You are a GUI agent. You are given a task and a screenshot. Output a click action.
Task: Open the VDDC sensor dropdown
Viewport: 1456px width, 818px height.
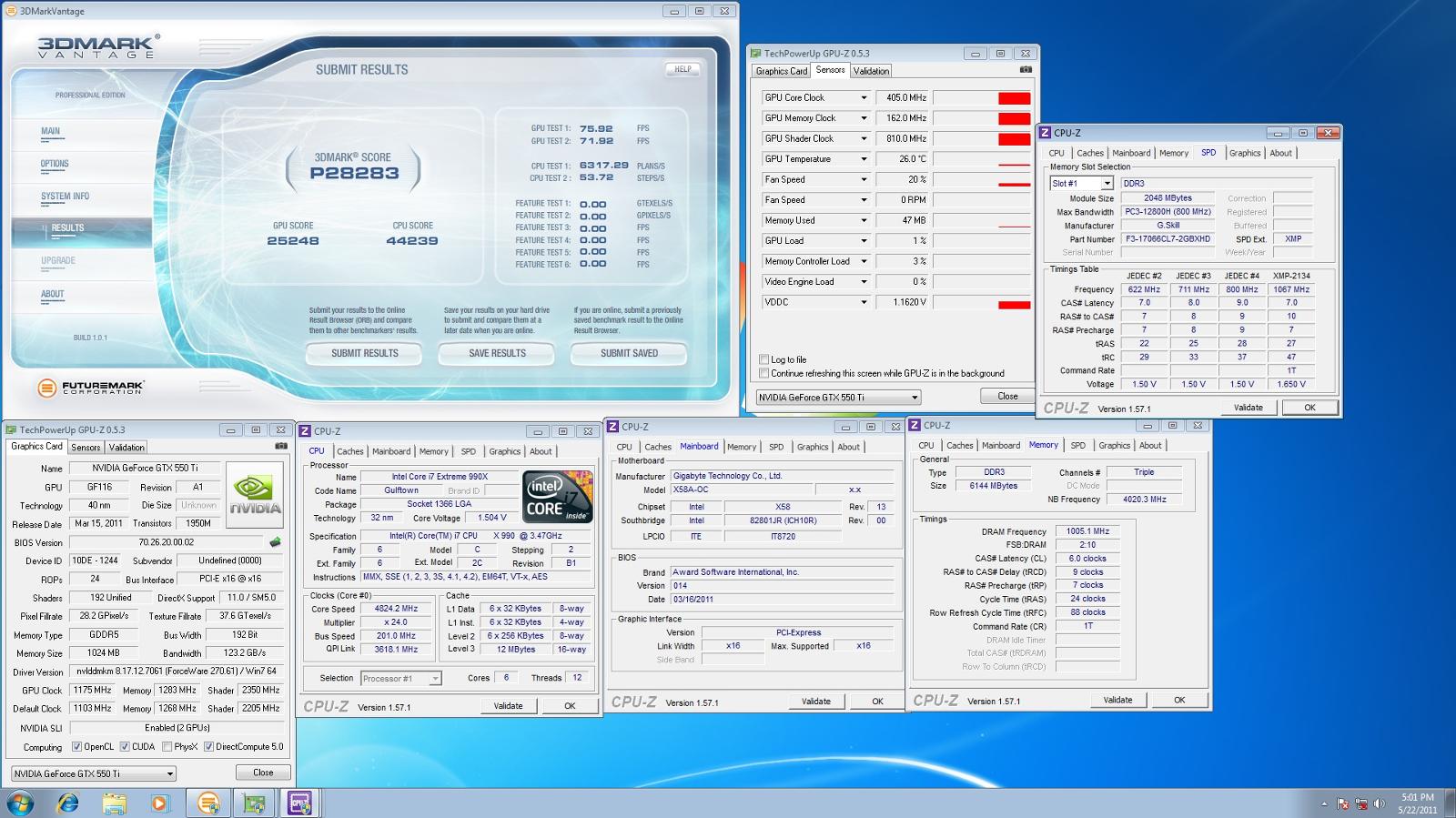pos(864,302)
